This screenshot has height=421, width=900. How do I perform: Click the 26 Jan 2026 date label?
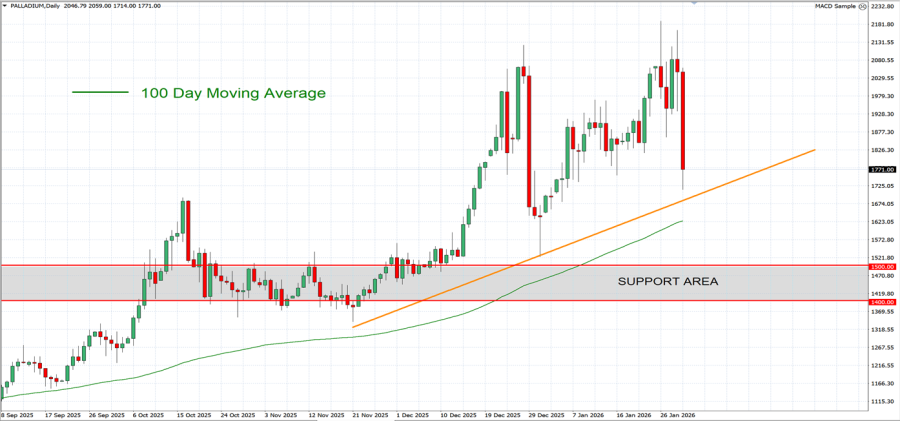(676, 414)
